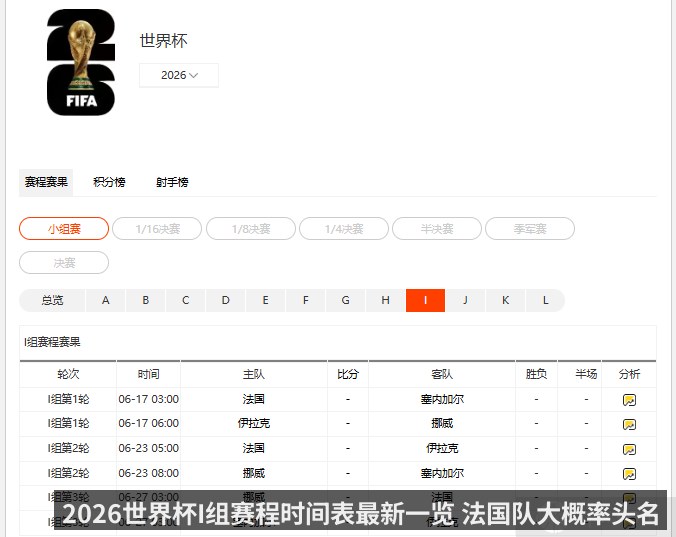This screenshot has height=537, width=676.
Task: Click the 比分 column header
Action: click(348, 374)
